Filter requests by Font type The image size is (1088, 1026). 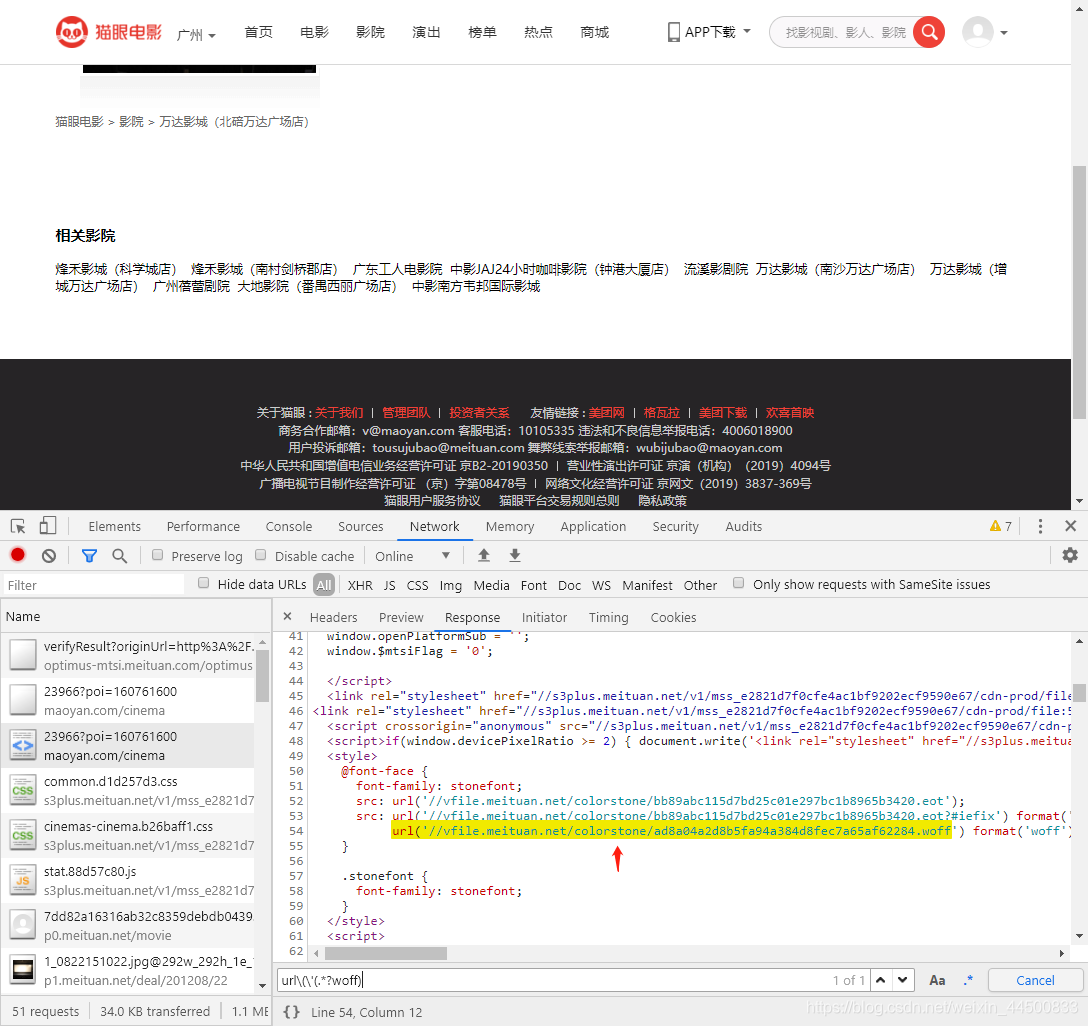(x=534, y=585)
